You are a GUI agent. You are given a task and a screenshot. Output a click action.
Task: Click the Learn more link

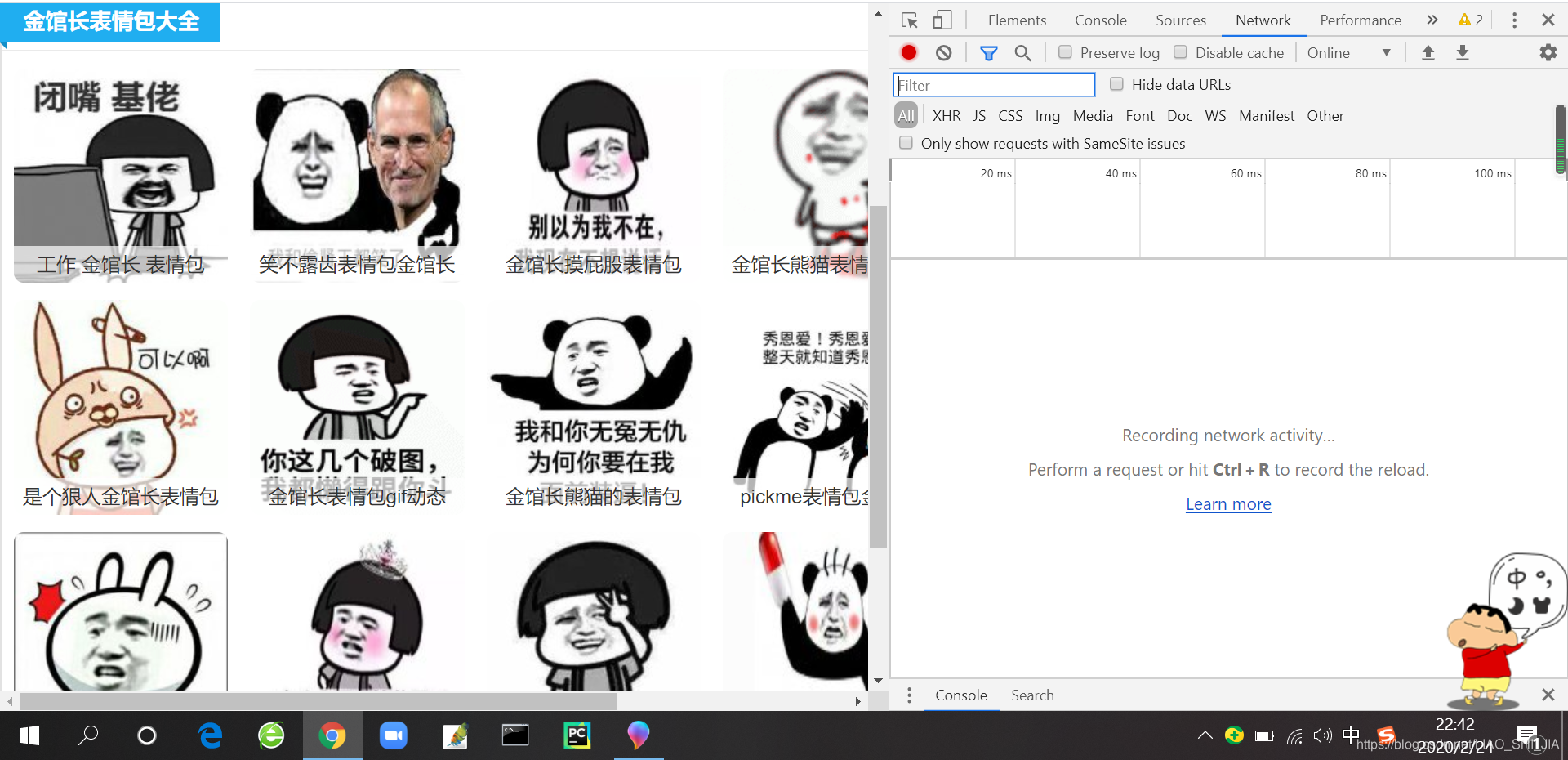point(1227,504)
